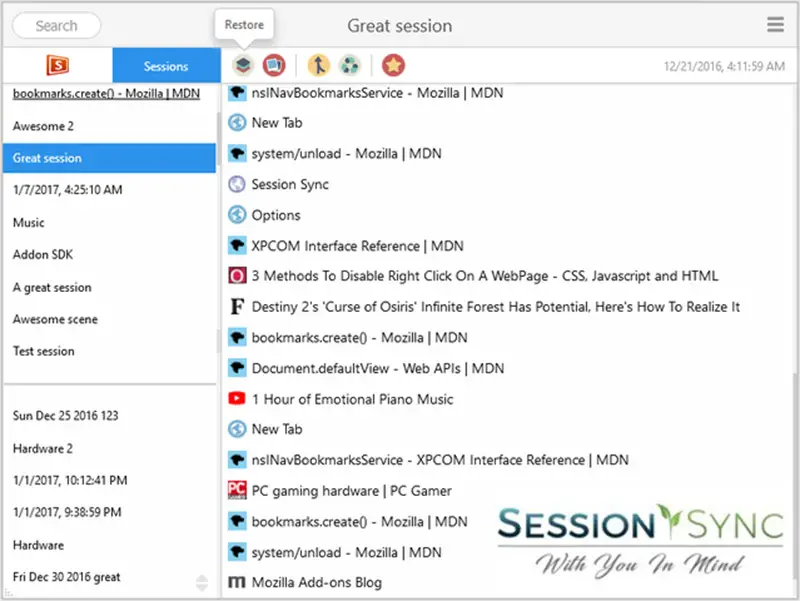
Task: Switch to the orange S history tab
Action: [57, 66]
